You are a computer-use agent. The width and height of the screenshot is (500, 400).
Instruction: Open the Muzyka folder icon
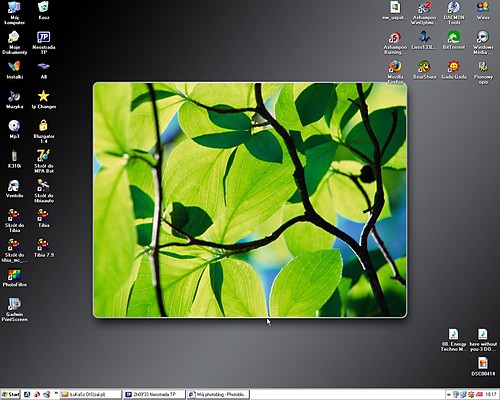point(14,100)
